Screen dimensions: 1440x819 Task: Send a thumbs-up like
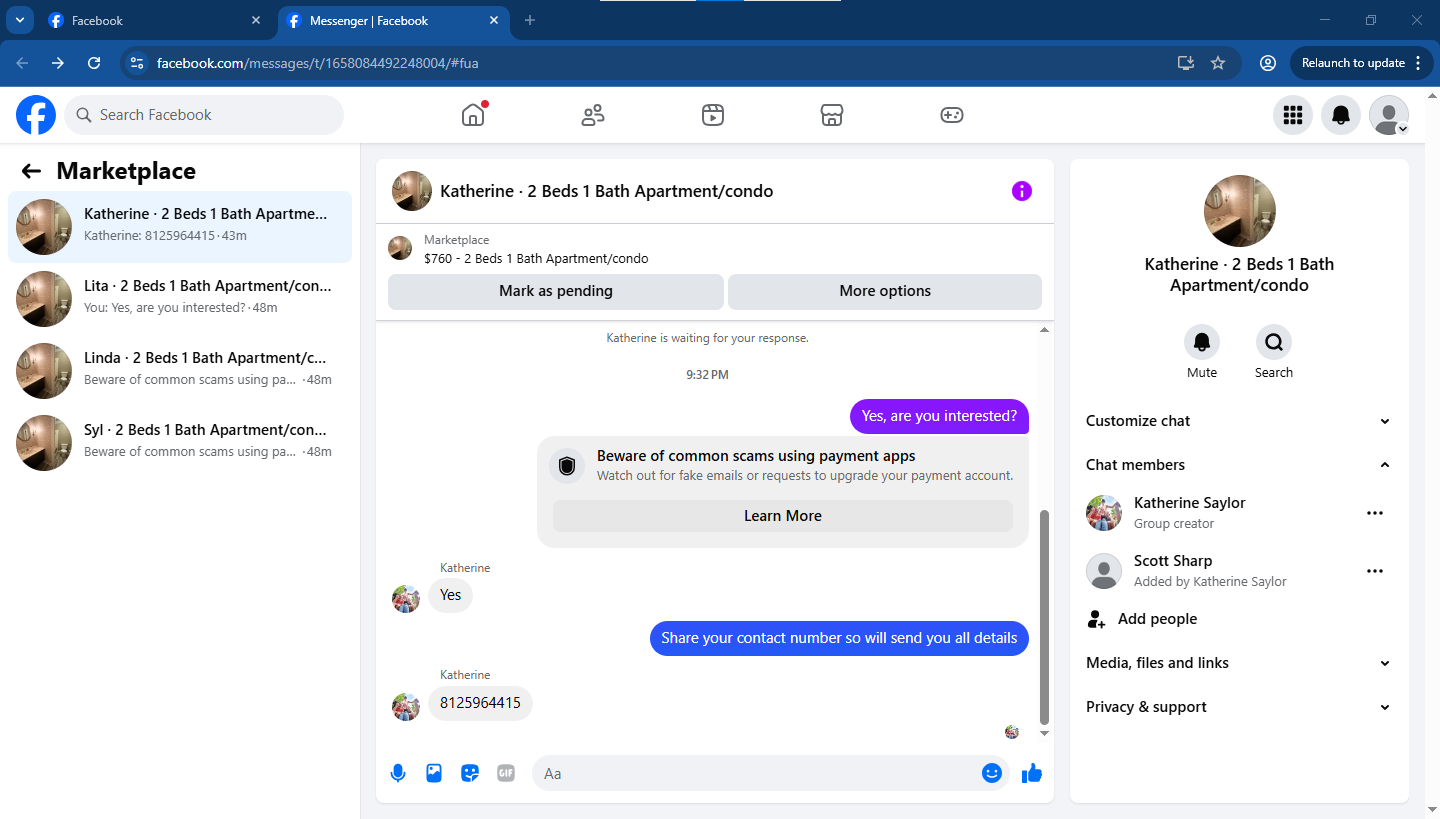(1032, 773)
